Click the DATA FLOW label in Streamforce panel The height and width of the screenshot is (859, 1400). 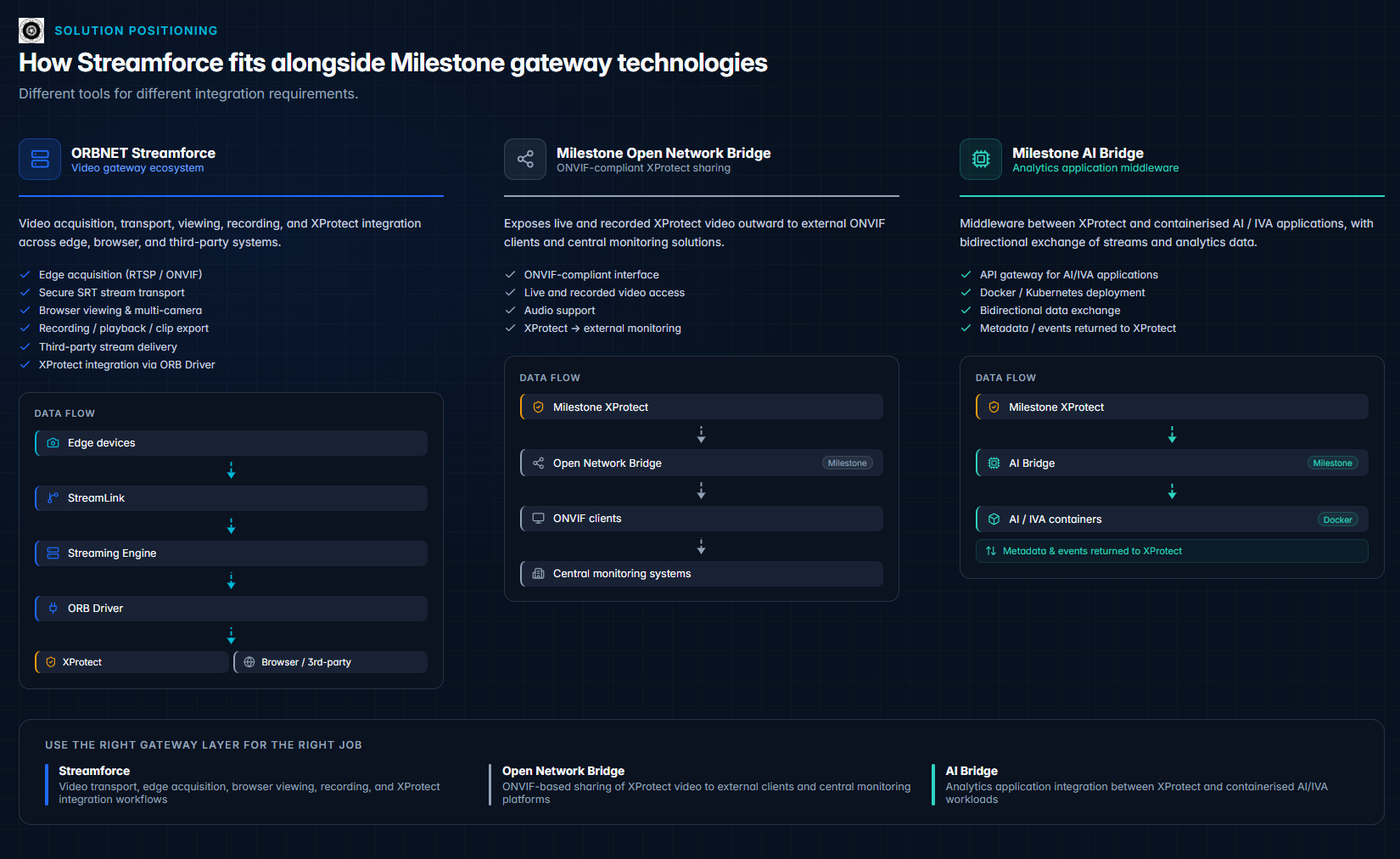pyautogui.click(x=64, y=413)
